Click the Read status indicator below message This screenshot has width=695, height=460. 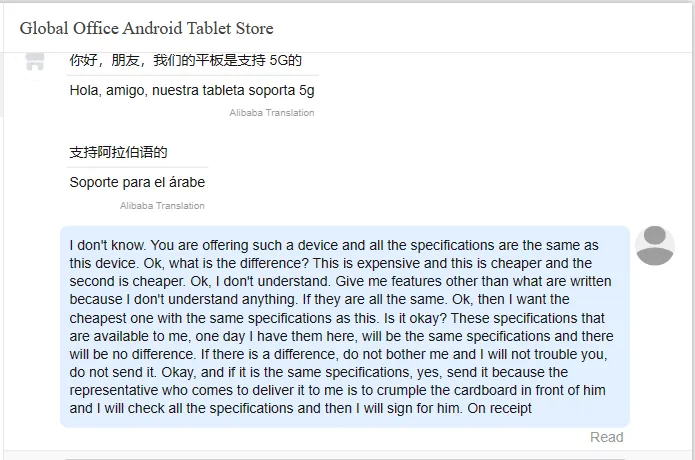[x=606, y=437]
